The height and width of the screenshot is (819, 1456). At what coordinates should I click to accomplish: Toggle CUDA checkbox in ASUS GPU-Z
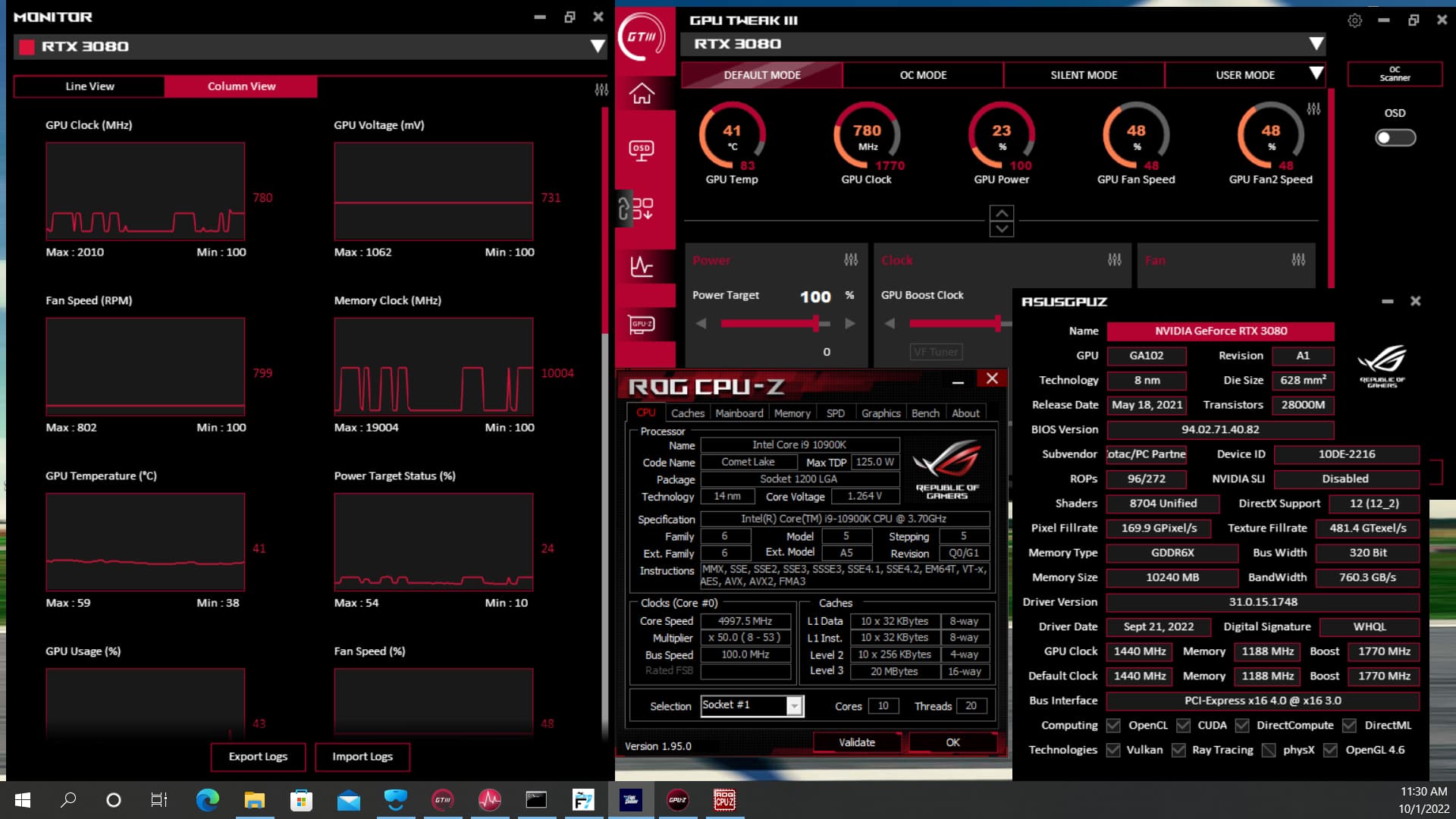coord(1183,726)
